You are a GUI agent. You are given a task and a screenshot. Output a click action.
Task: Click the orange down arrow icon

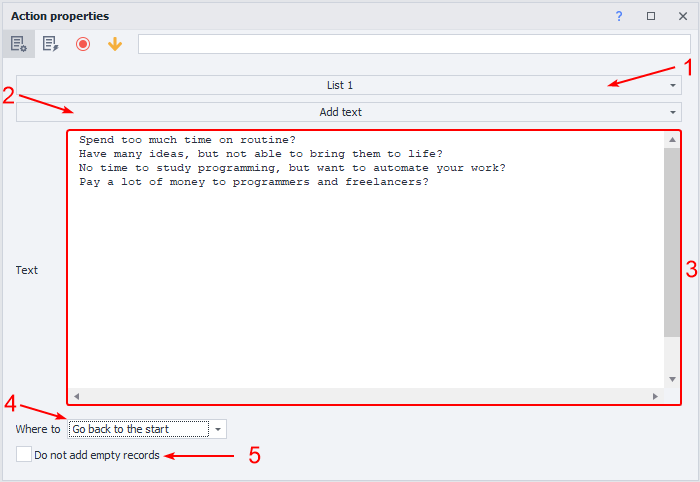(x=115, y=44)
